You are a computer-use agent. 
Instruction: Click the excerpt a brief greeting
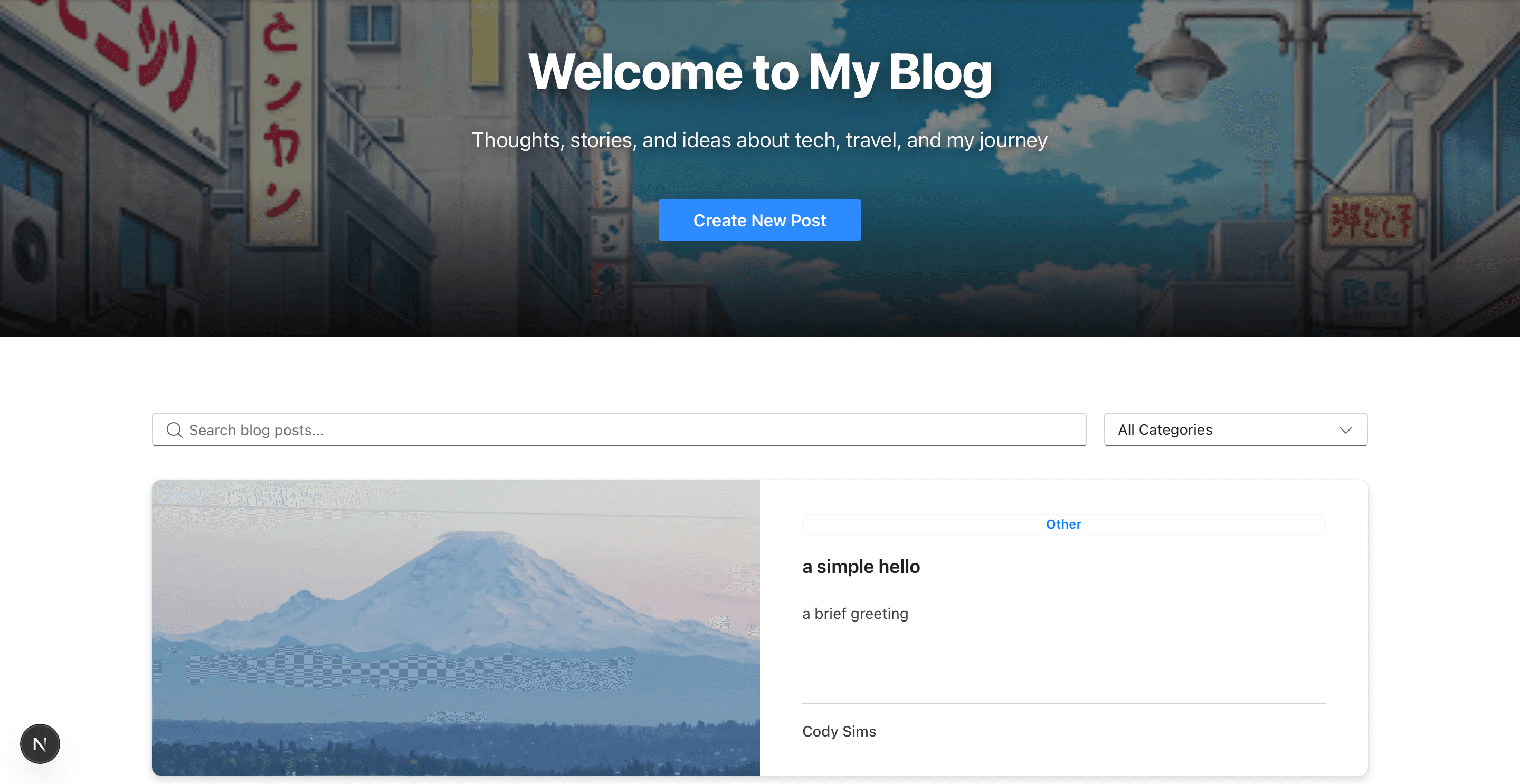[855, 614]
